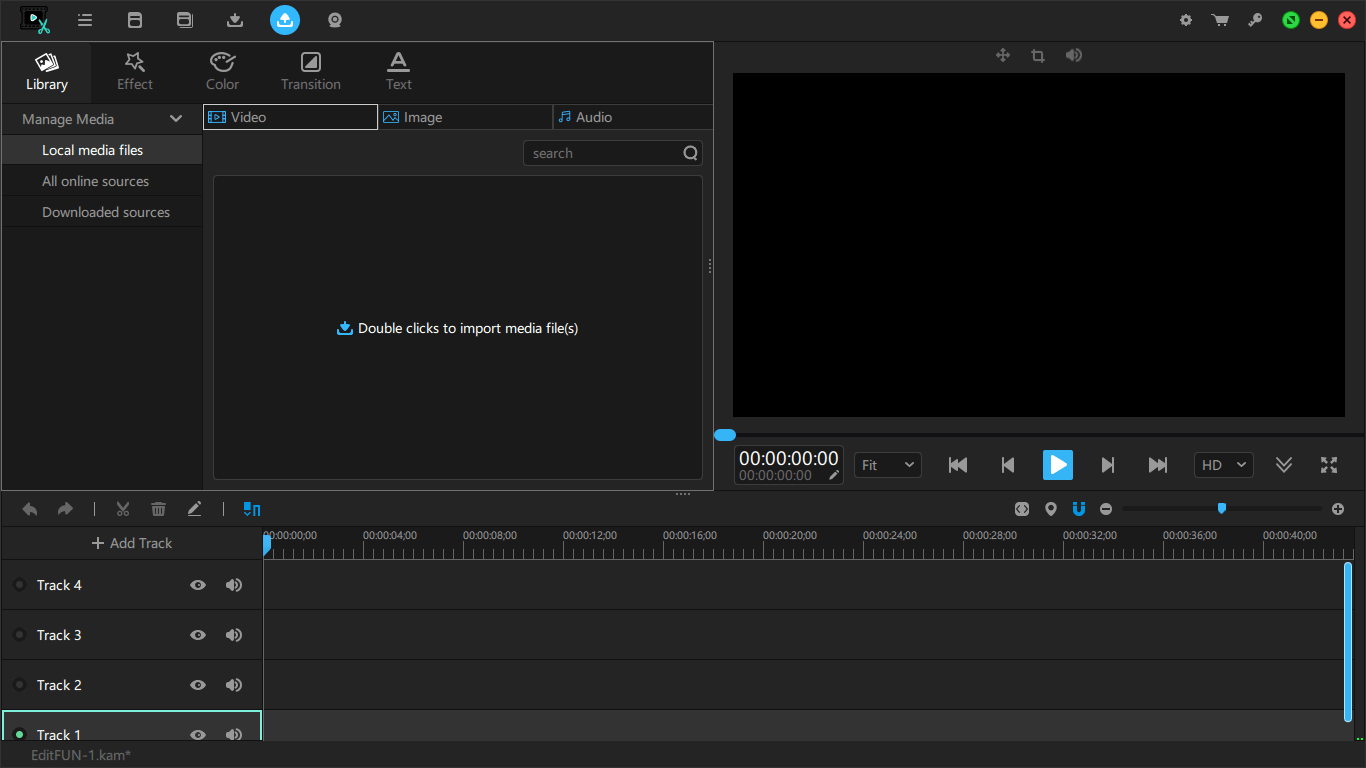This screenshot has width=1366, height=768.
Task: Mute Track 3 with its speaker icon
Action: tap(234, 635)
